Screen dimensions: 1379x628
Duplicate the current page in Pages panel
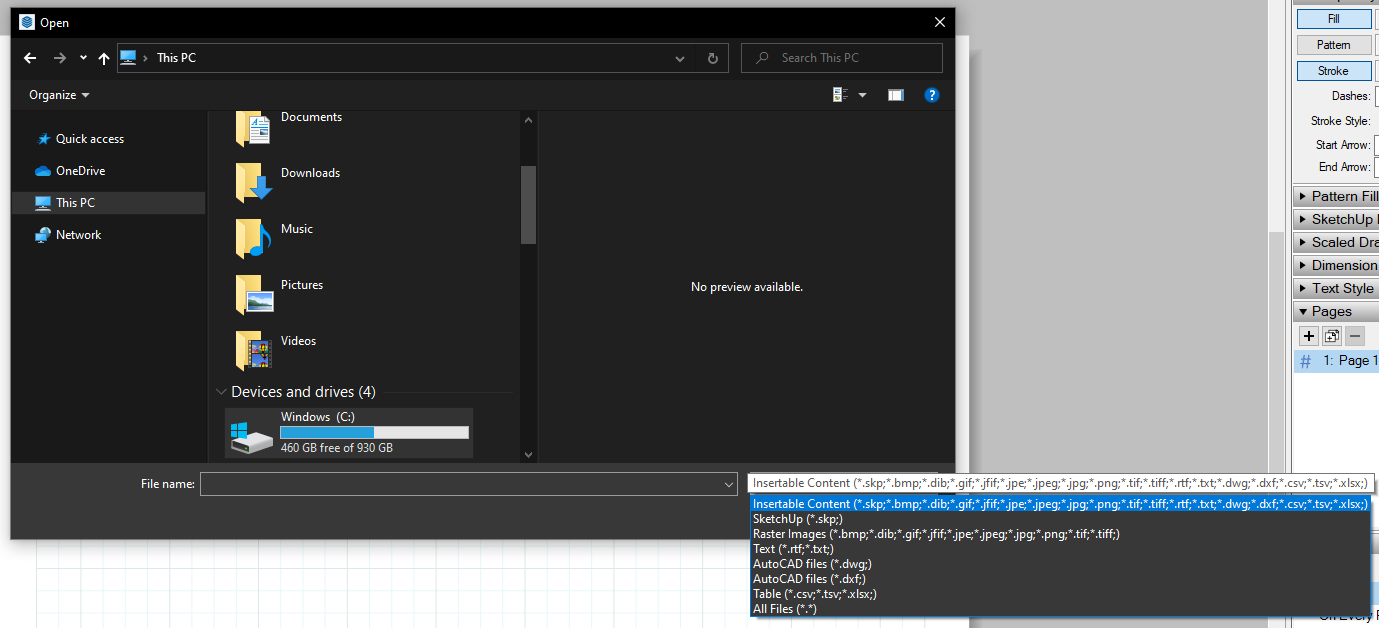coord(1331,336)
